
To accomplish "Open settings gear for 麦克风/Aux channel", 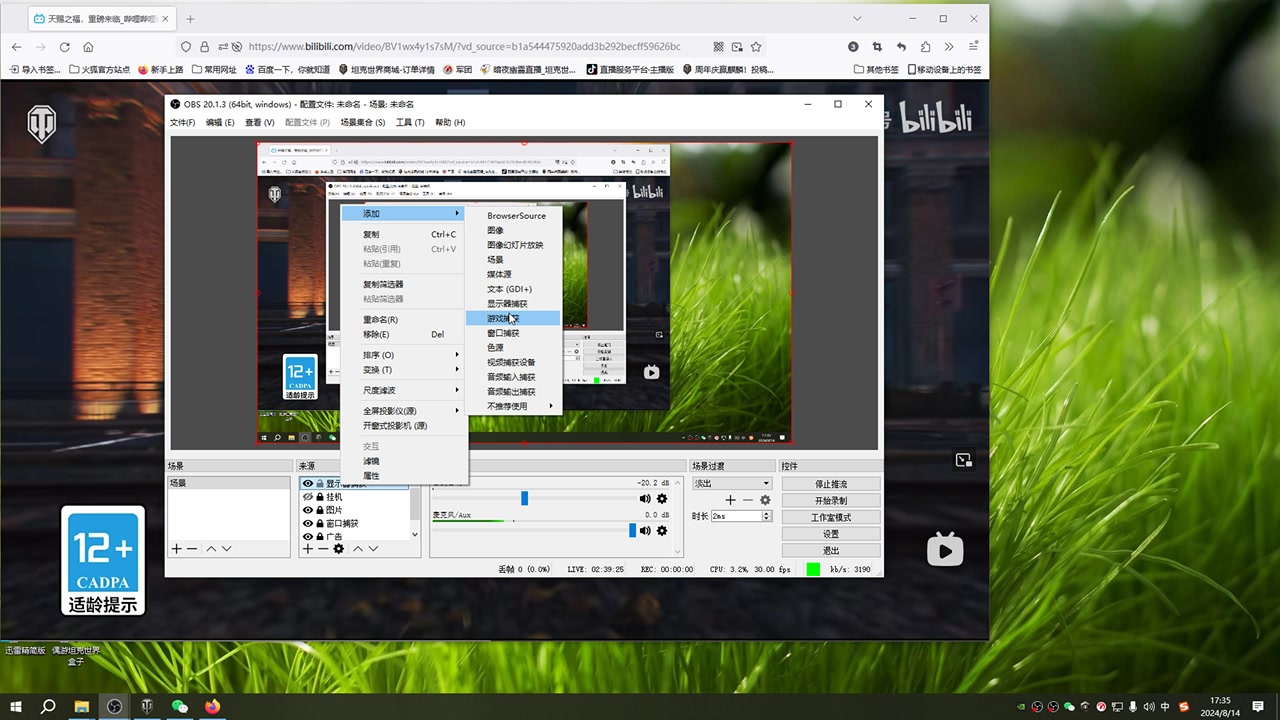I will coord(661,530).
